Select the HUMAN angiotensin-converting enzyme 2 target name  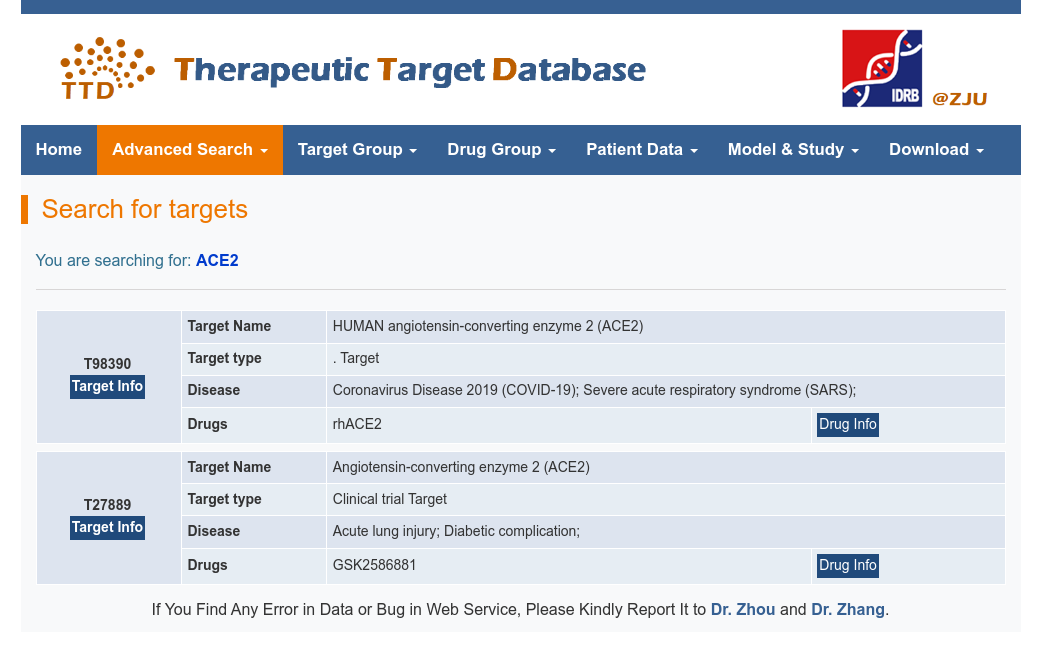[x=487, y=327]
